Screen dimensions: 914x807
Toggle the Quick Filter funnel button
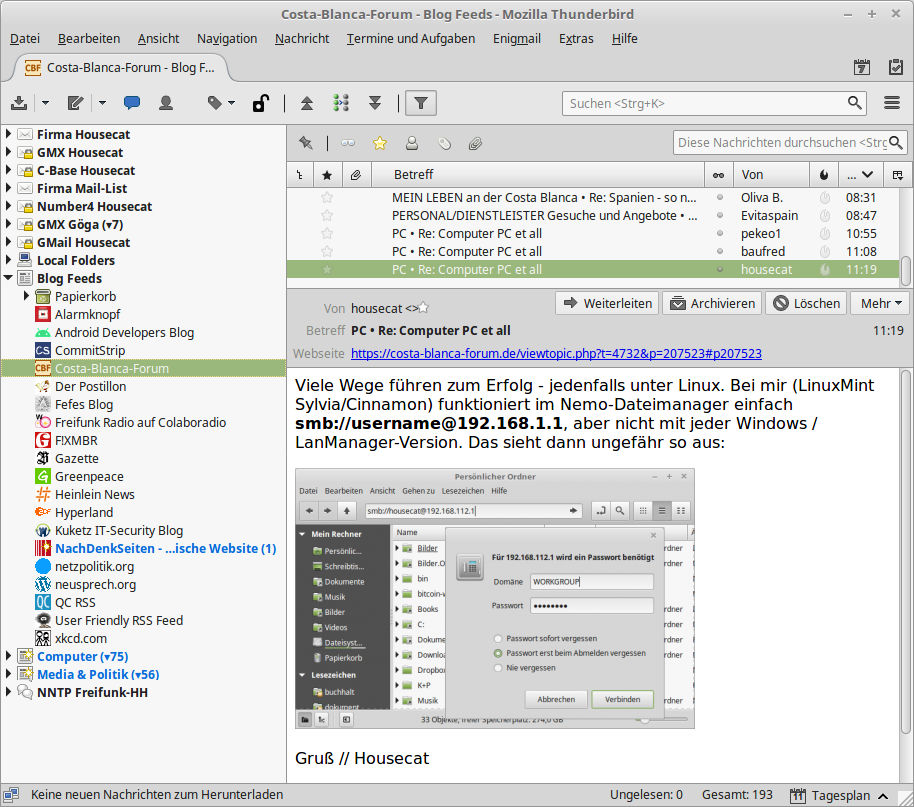click(421, 103)
